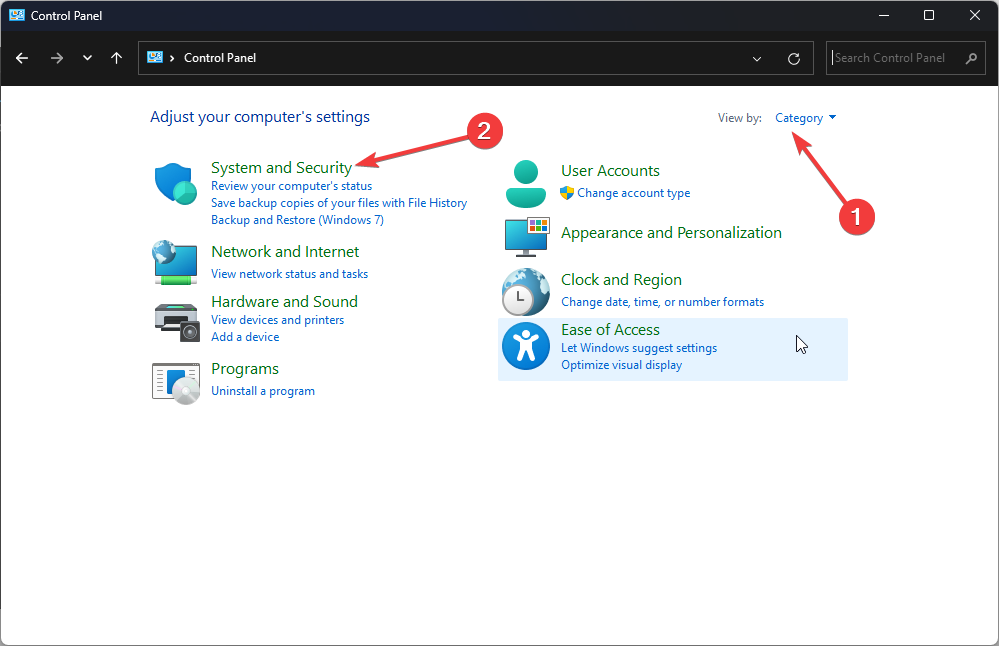Open the Network and Internet globe icon
Image resolution: width=999 pixels, height=646 pixels.
(175, 262)
